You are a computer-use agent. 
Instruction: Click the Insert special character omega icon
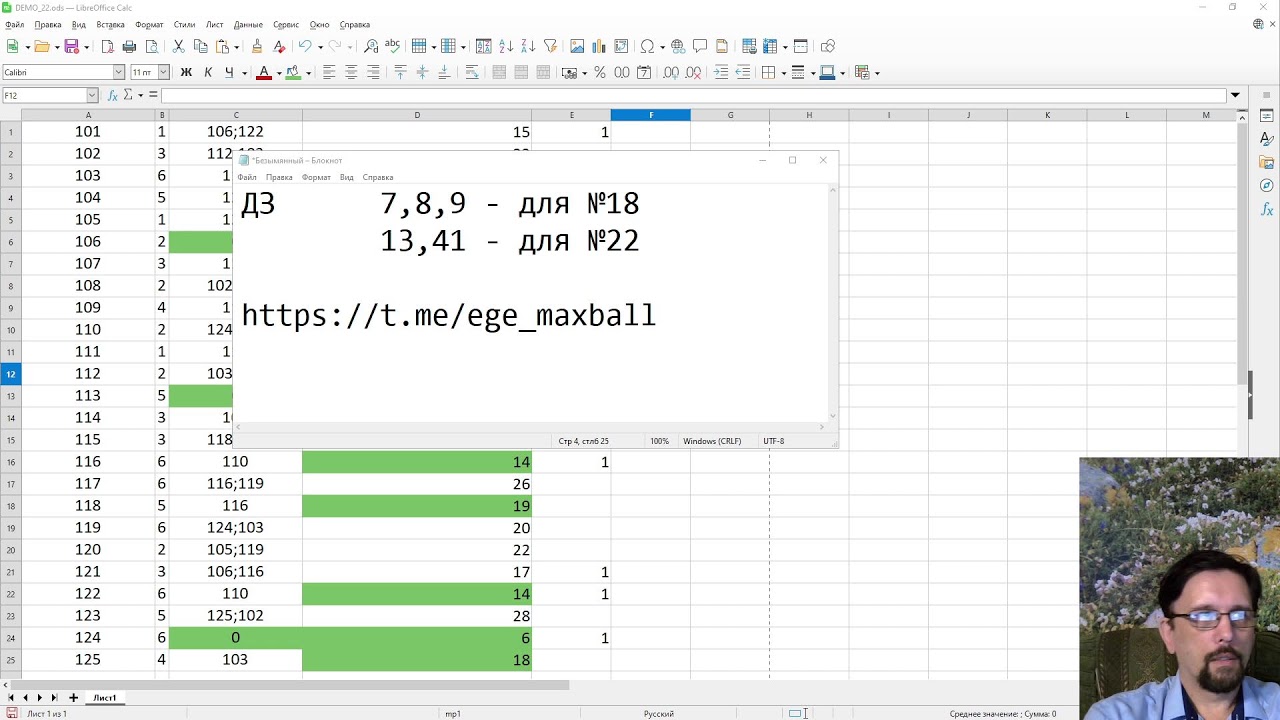click(x=647, y=46)
